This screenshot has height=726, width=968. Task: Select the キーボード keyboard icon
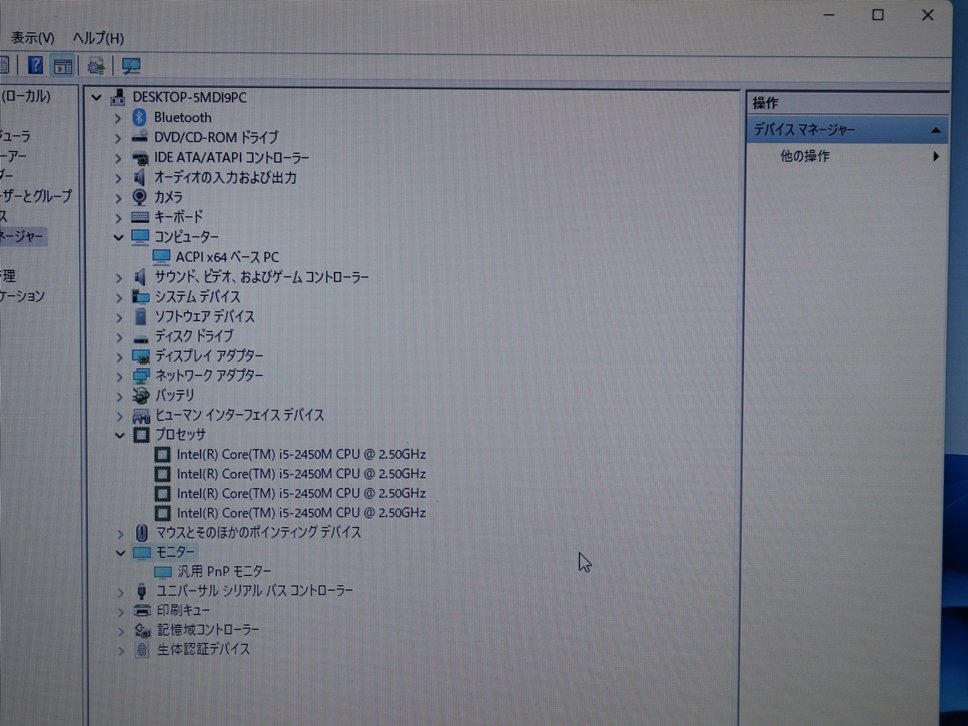coord(140,217)
